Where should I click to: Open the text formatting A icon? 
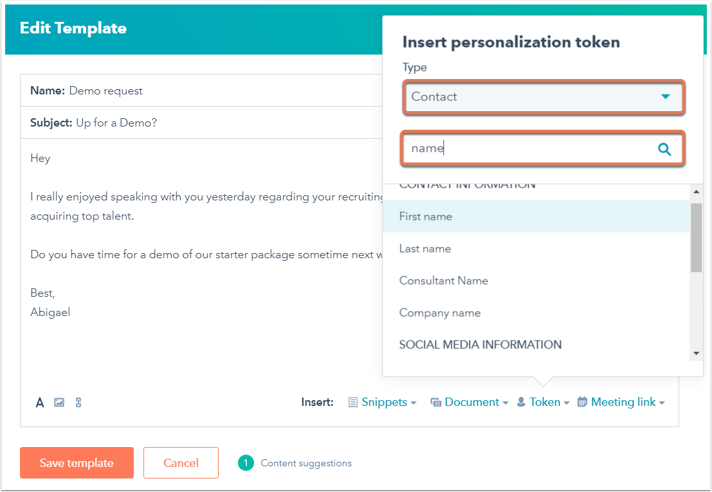coord(40,403)
